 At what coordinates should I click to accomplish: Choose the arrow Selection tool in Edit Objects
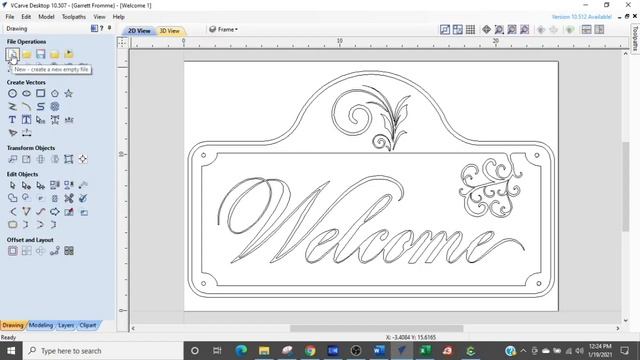[13, 185]
